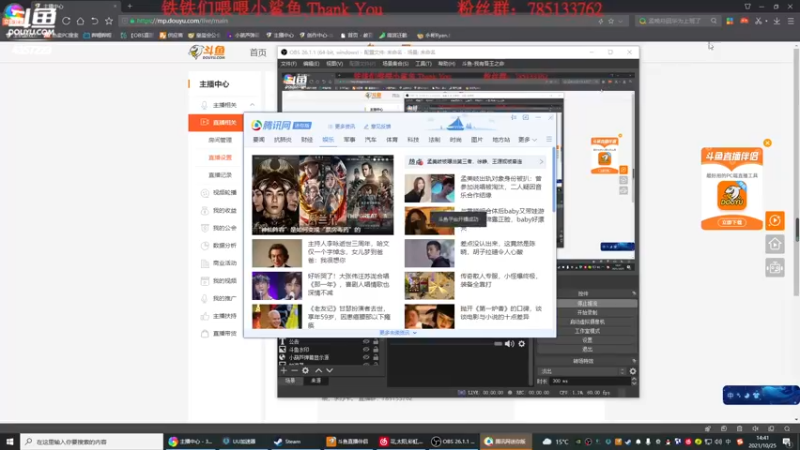The width and height of the screenshot is (800, 450).
Task: Click the Tencent News window scrollbar
Action: coord(554,179)
